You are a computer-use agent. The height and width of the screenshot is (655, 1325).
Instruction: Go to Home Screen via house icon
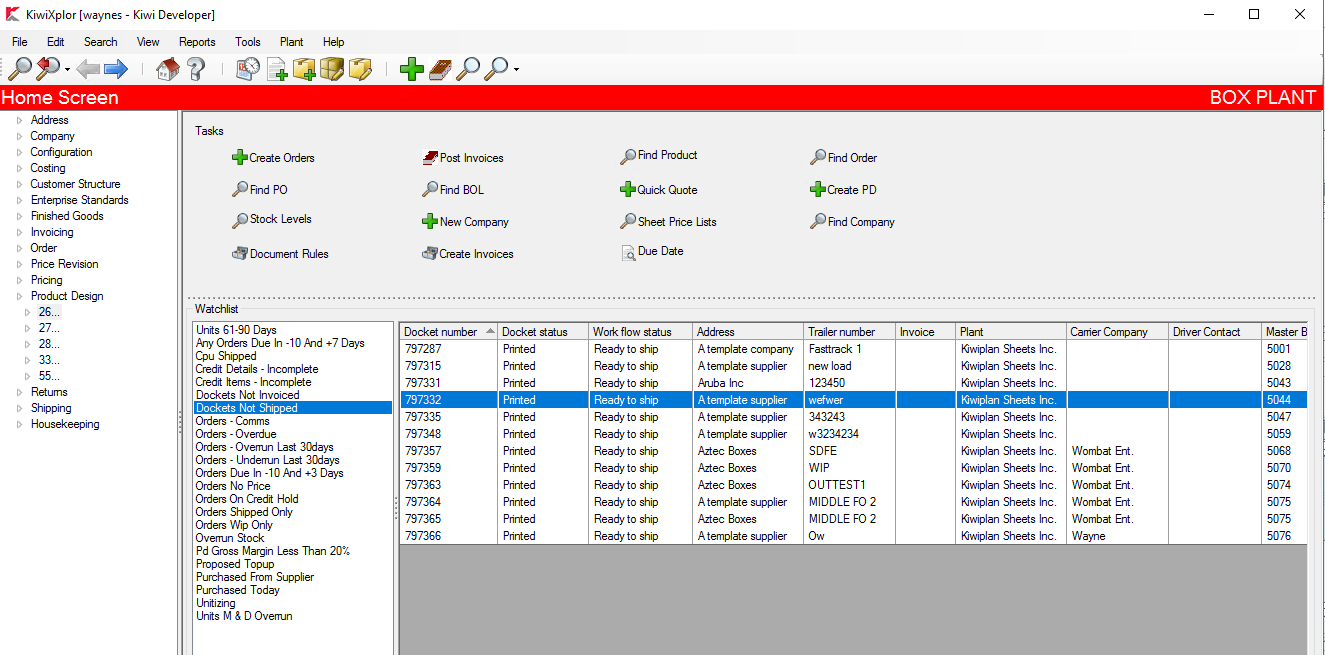tap(168, 69)
